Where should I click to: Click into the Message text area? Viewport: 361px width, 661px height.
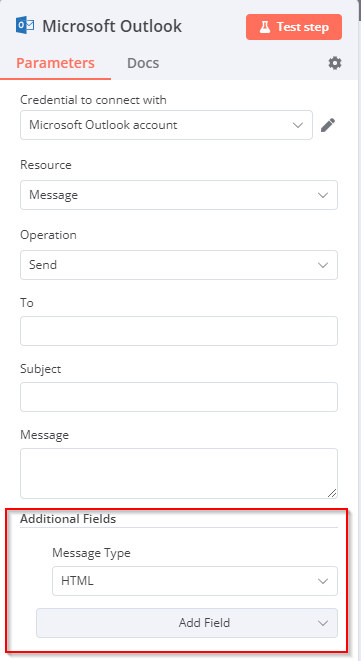coord(179,473)
